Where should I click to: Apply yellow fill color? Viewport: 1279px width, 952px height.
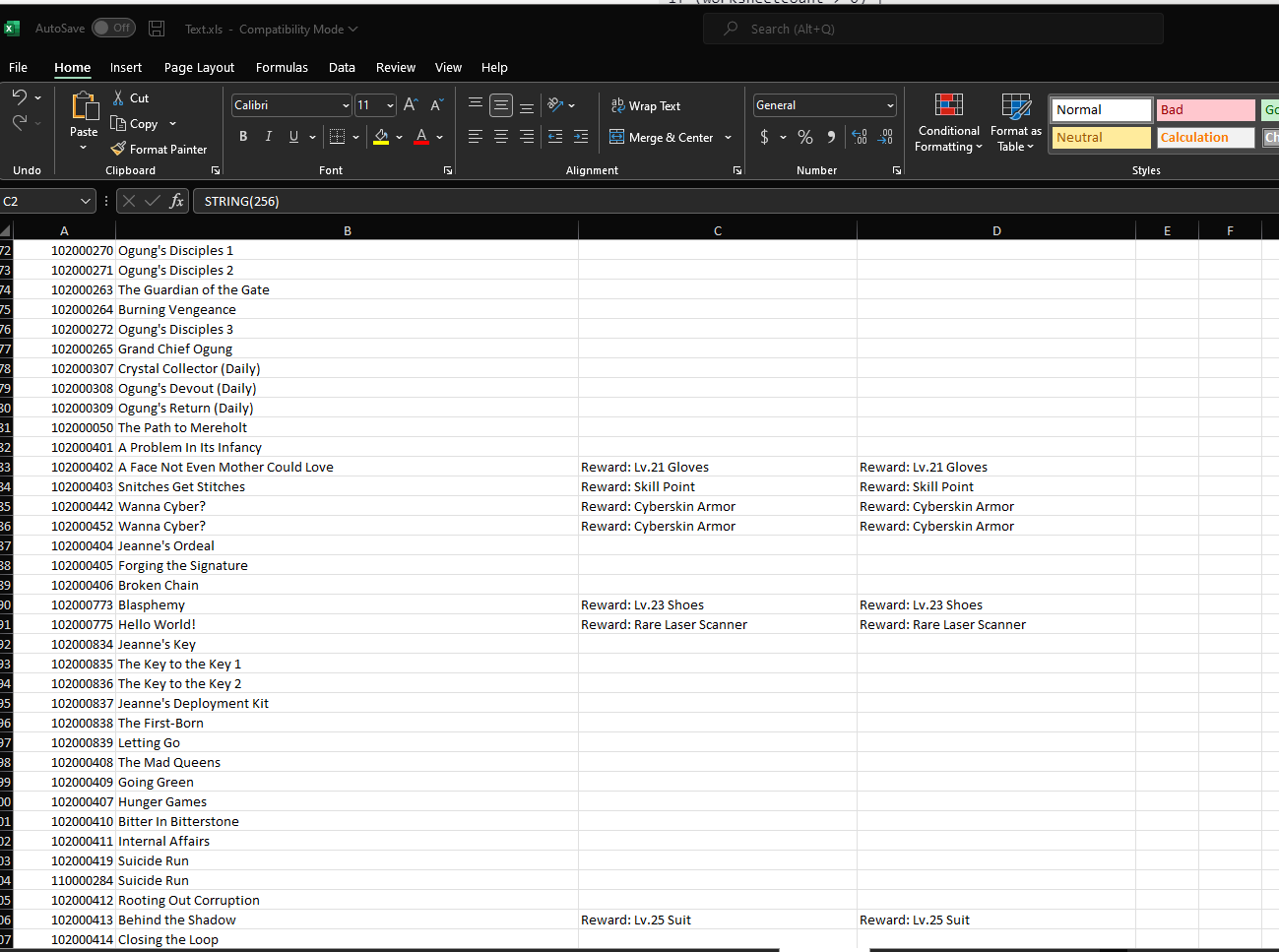click(381, 137)
